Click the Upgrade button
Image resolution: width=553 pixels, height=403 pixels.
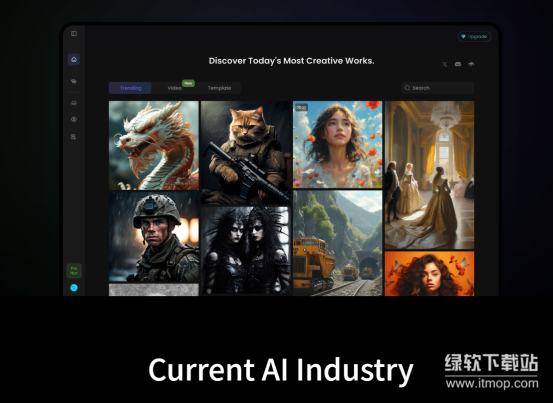click(474, 37)
